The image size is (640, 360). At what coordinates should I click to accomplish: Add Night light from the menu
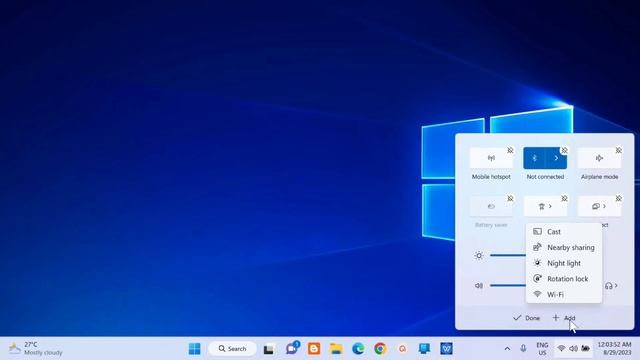pos(564,263)
